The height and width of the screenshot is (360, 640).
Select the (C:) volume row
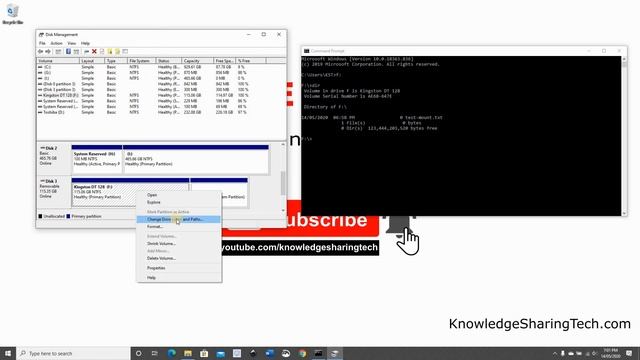[151, 67]
